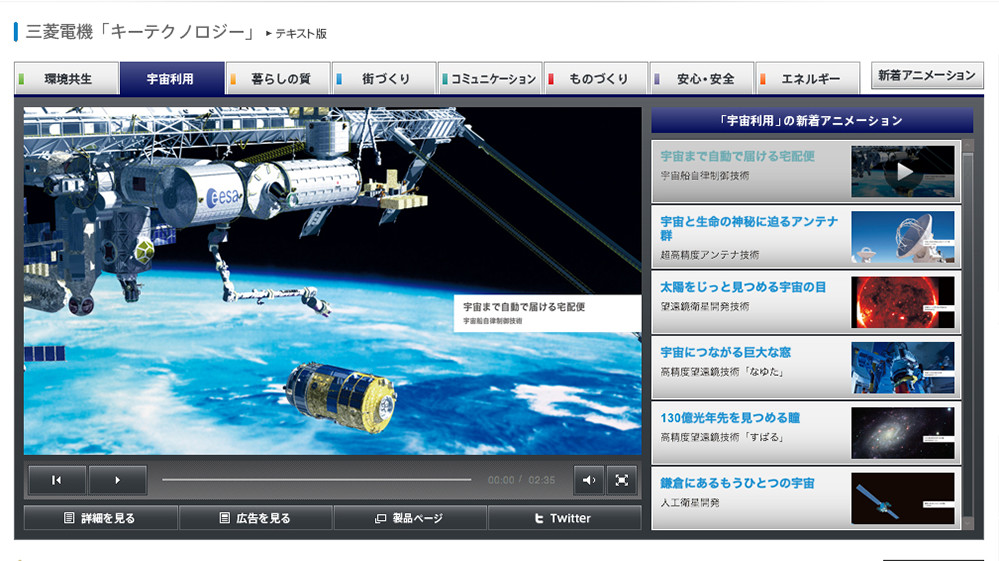999x561 pixels.
Task: Click the 超高精度アンテナ技術 subtitle
Action: (710, 255)
